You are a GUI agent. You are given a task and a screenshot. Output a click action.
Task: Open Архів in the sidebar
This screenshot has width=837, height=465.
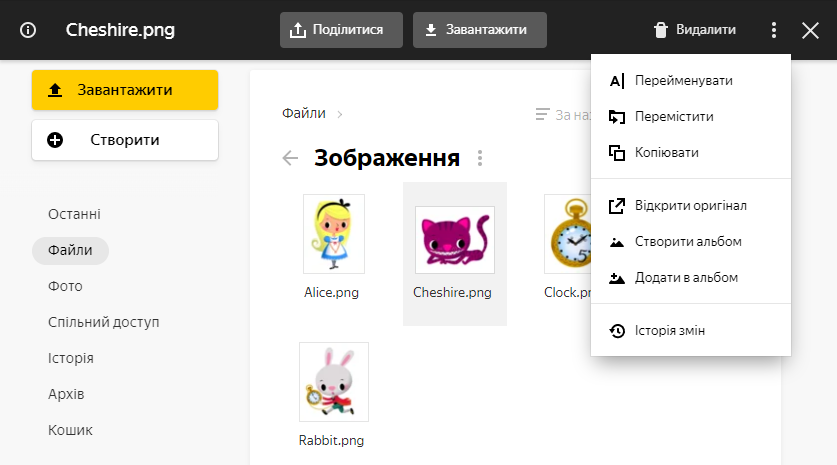tap(66, 394)
